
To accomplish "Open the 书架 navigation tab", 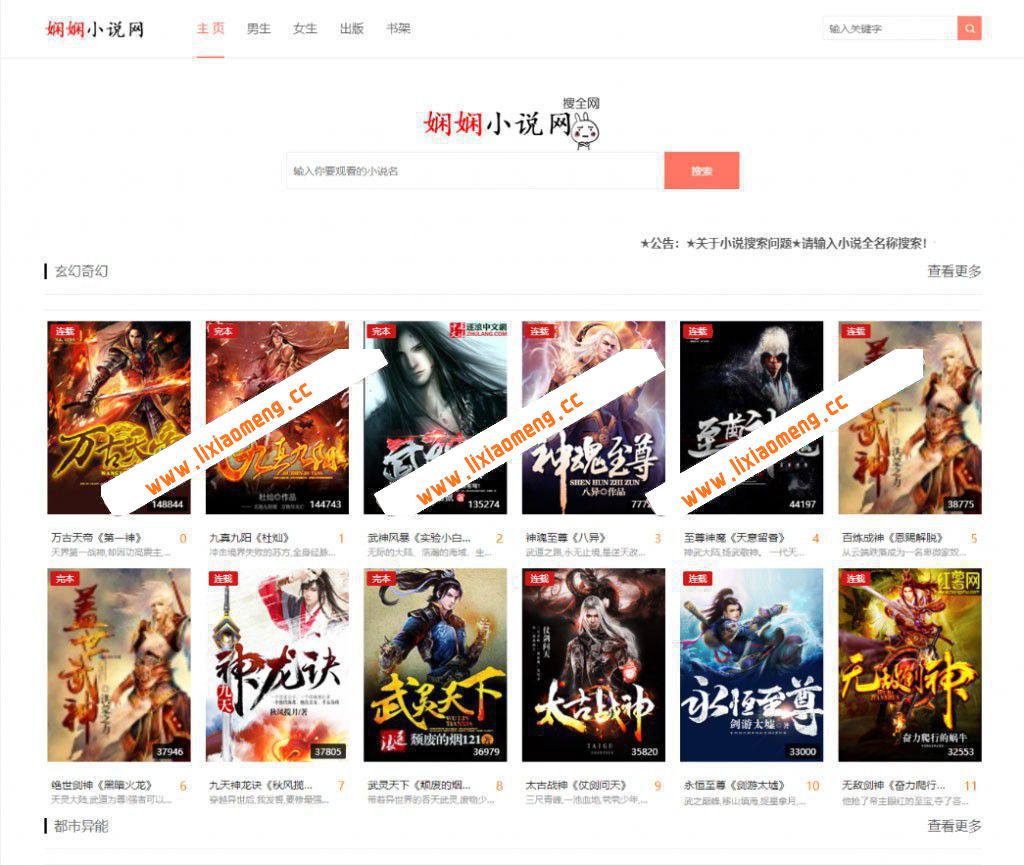I will click(398, 29).
